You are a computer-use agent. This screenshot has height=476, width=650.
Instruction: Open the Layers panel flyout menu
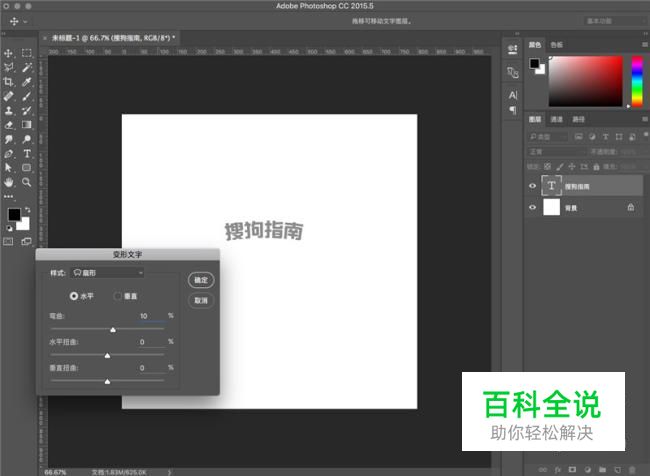(x=645, y=119)
